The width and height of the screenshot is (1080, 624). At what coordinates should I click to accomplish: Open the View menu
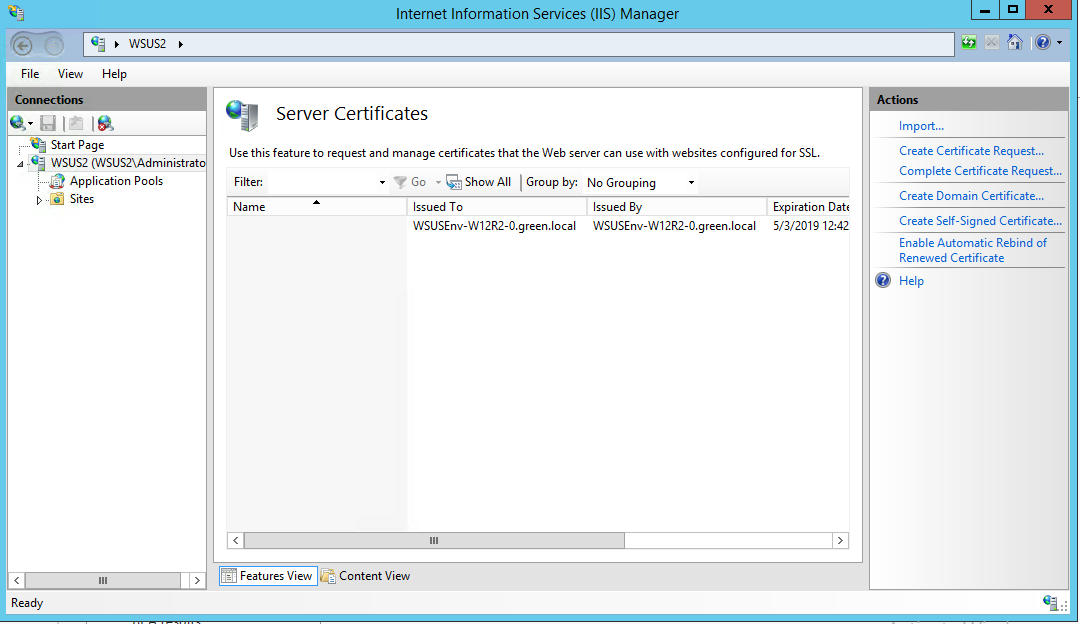(70, 74)
